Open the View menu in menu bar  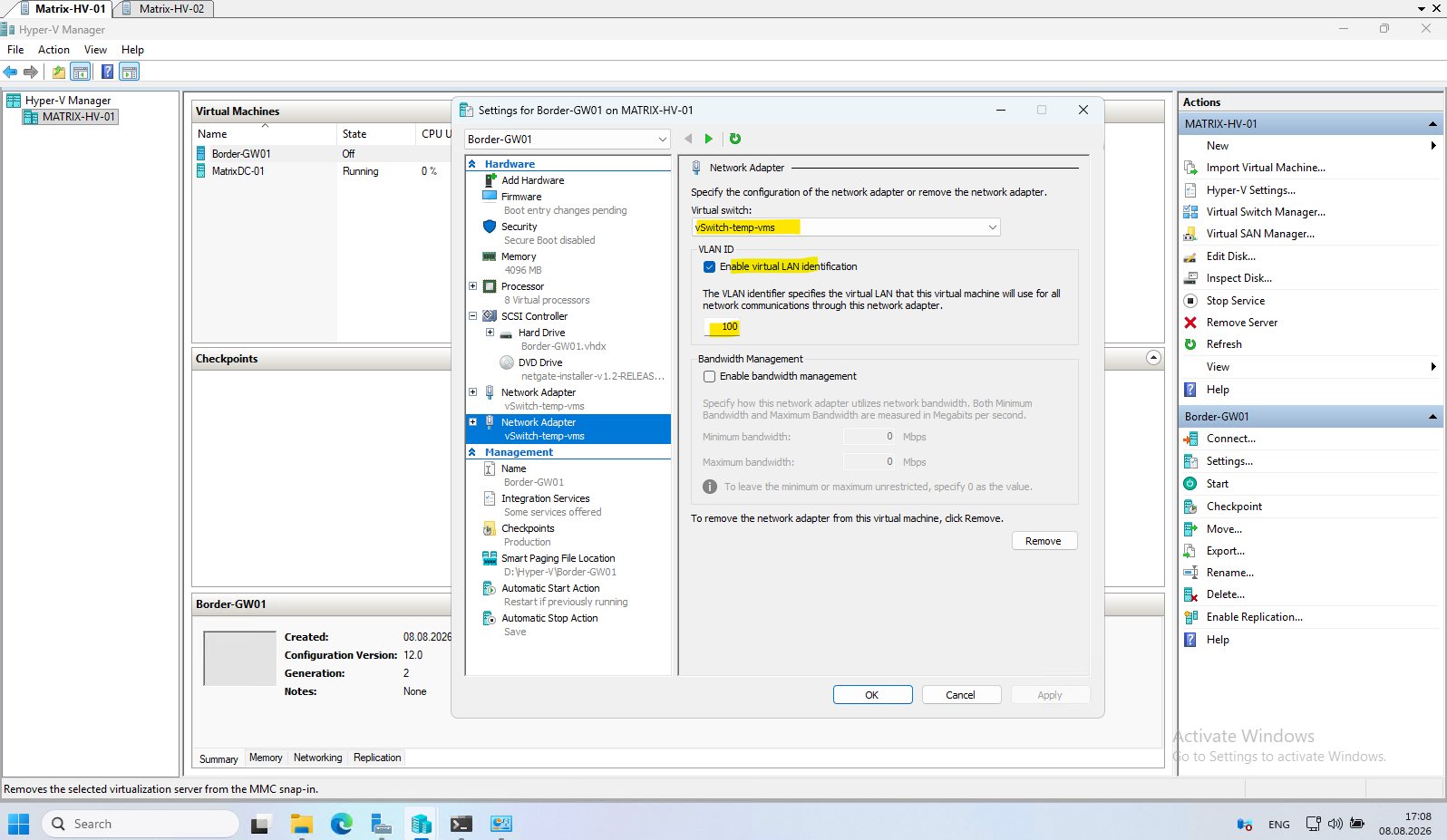tap(95, 50)
